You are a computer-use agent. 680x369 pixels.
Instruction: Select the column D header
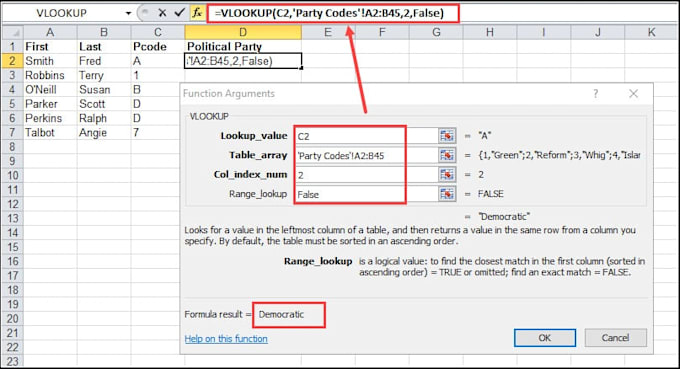click(243, 33)
